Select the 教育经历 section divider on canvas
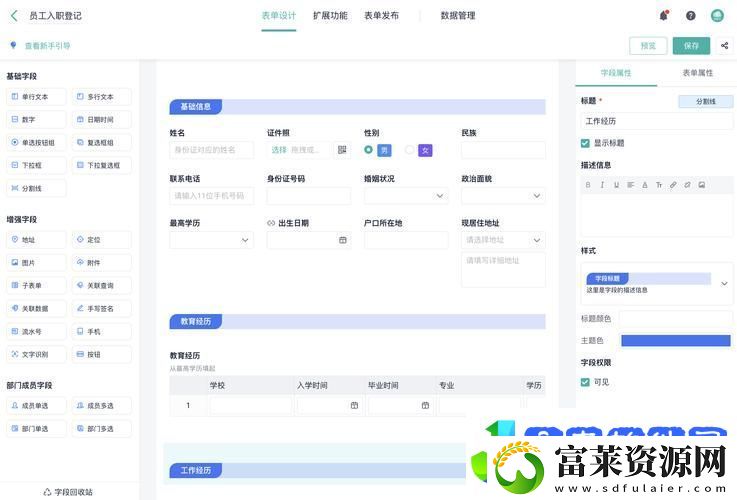The image size is (737, 500). (357, 321)
